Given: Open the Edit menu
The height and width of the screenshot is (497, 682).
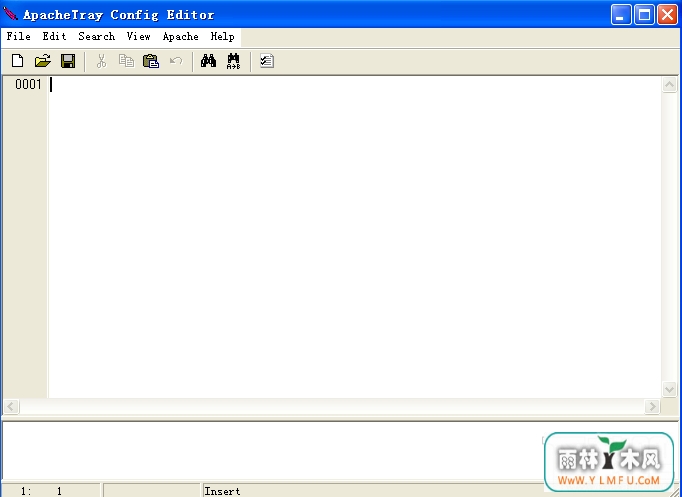Looking at the screenshot, I should coord(54,37).
